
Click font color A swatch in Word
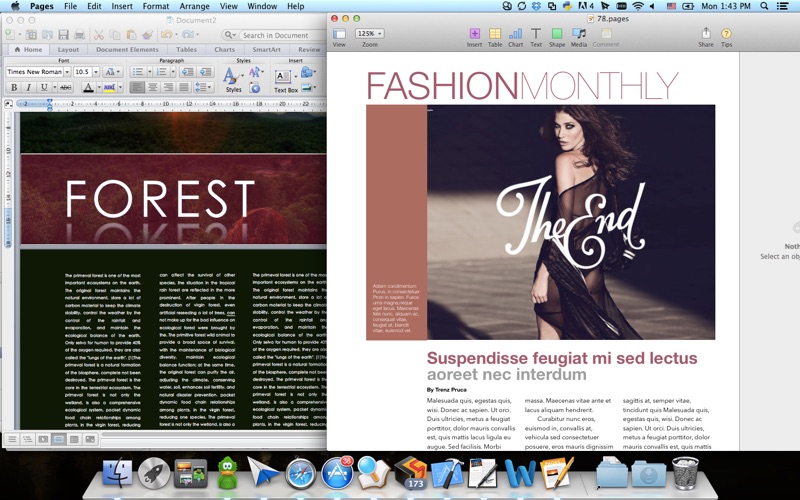pos(88,88)
